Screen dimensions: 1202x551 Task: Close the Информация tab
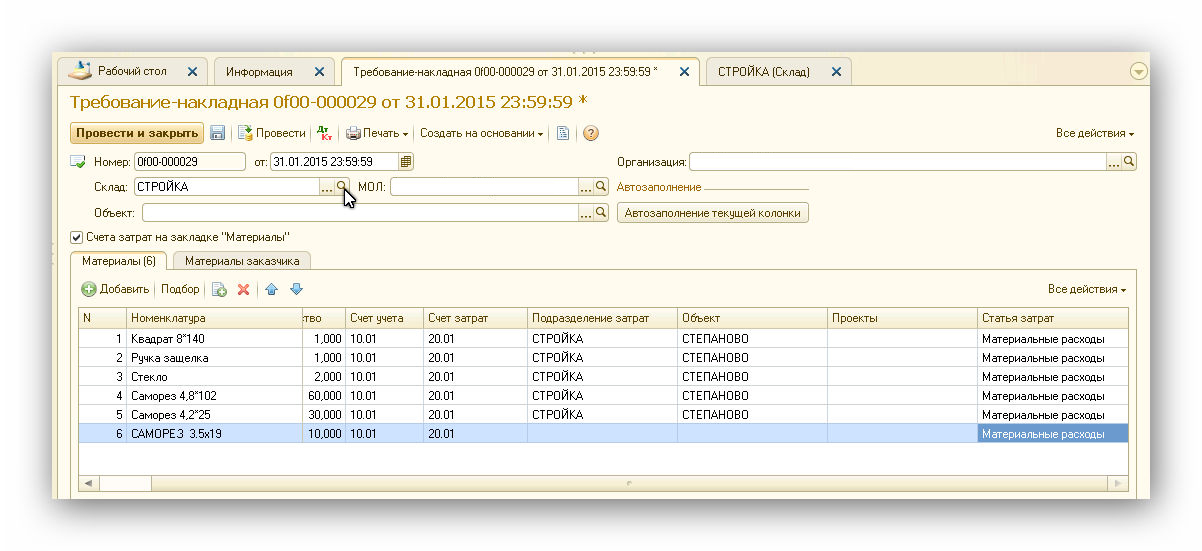319,72
